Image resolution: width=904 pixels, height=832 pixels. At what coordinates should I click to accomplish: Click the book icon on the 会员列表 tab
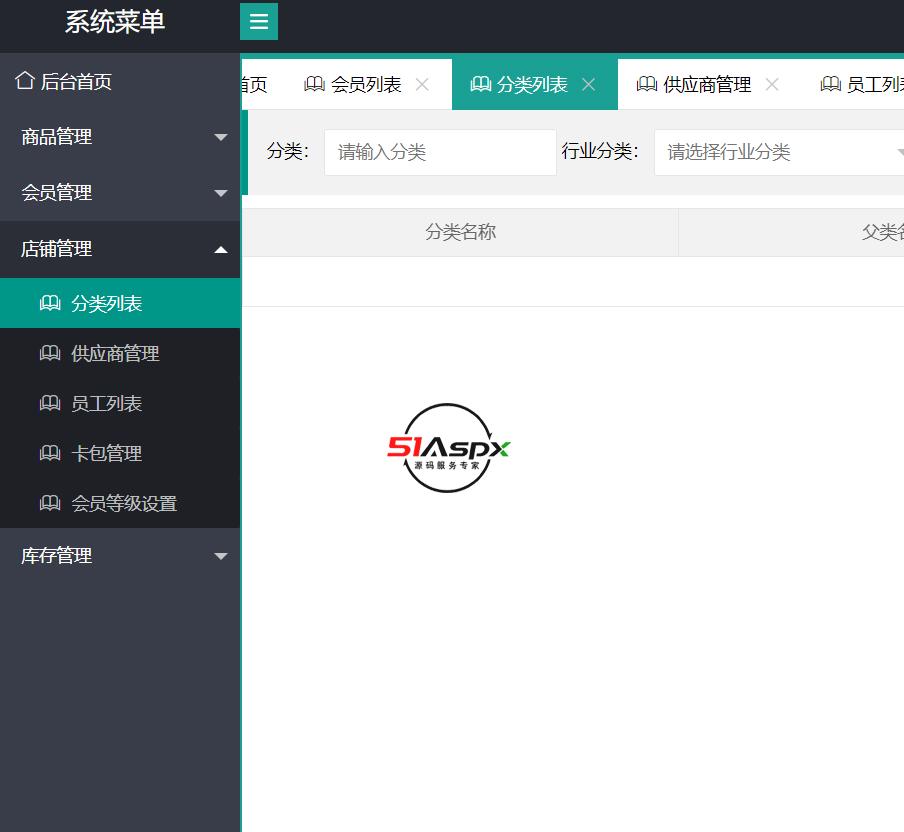pyautogui.click(x=315, y=84)
